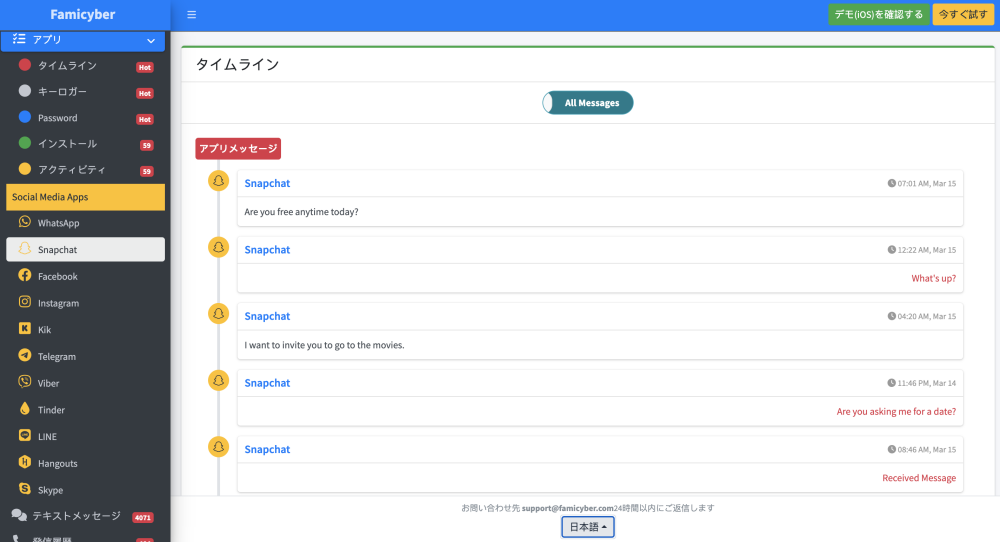
Task: Open the Password menu item
Action: pos(85,118)
